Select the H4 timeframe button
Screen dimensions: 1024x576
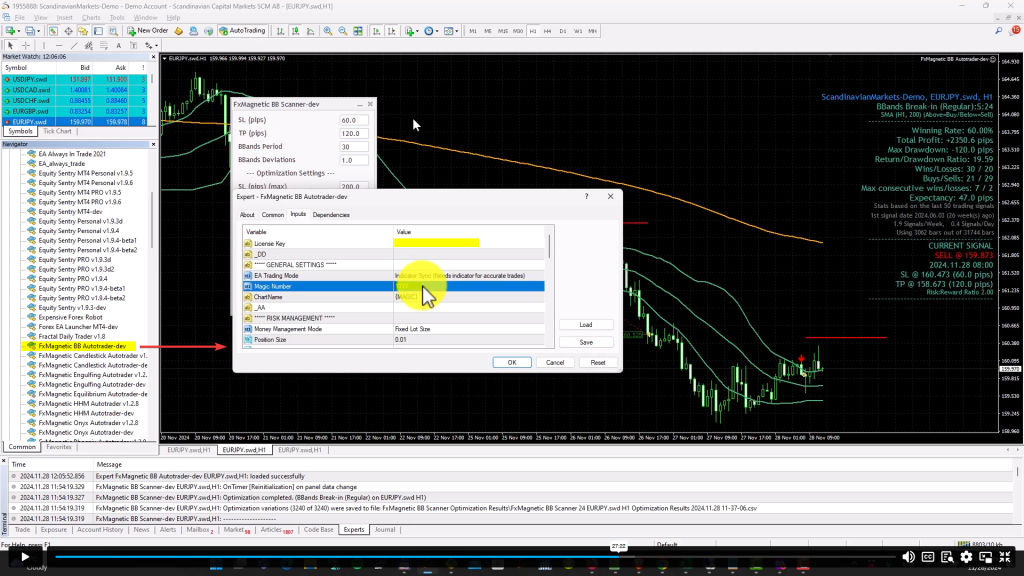pos(547,31)
